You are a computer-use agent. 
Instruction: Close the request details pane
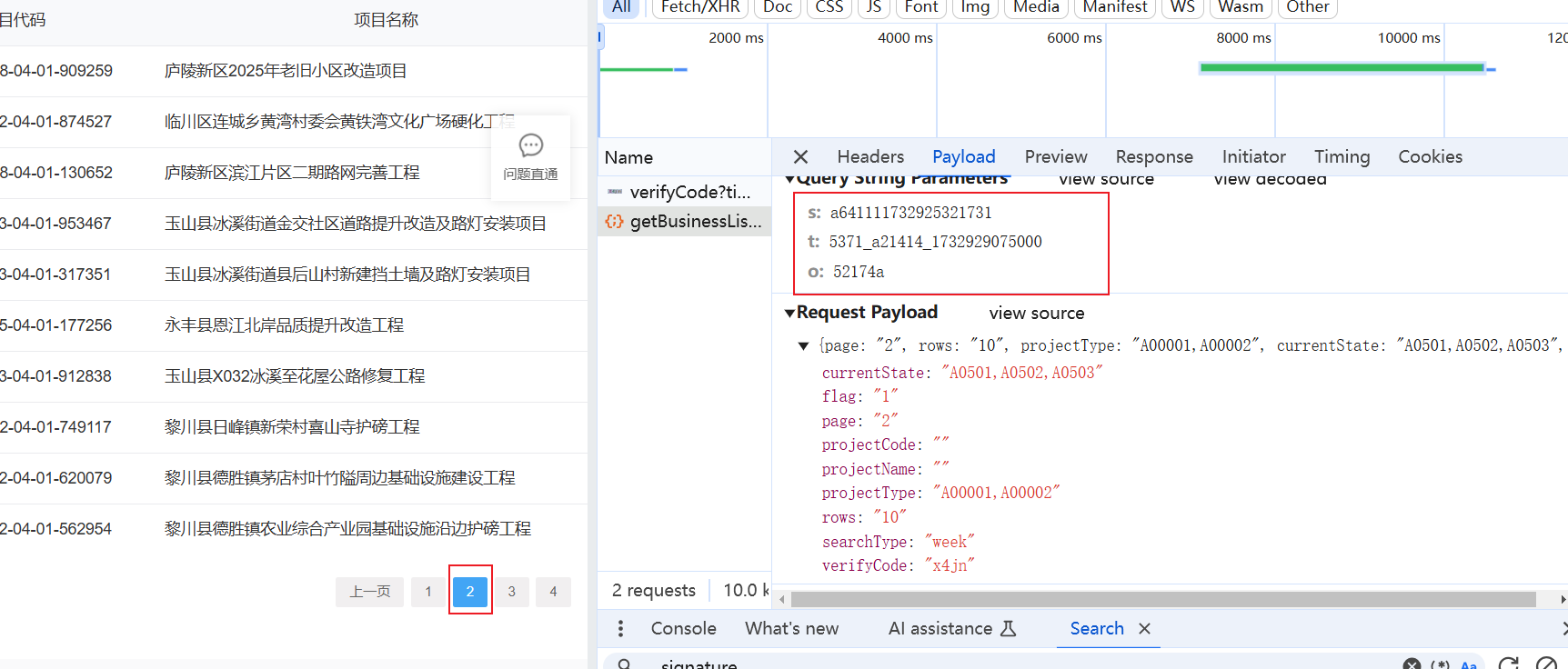pos(800,157)
